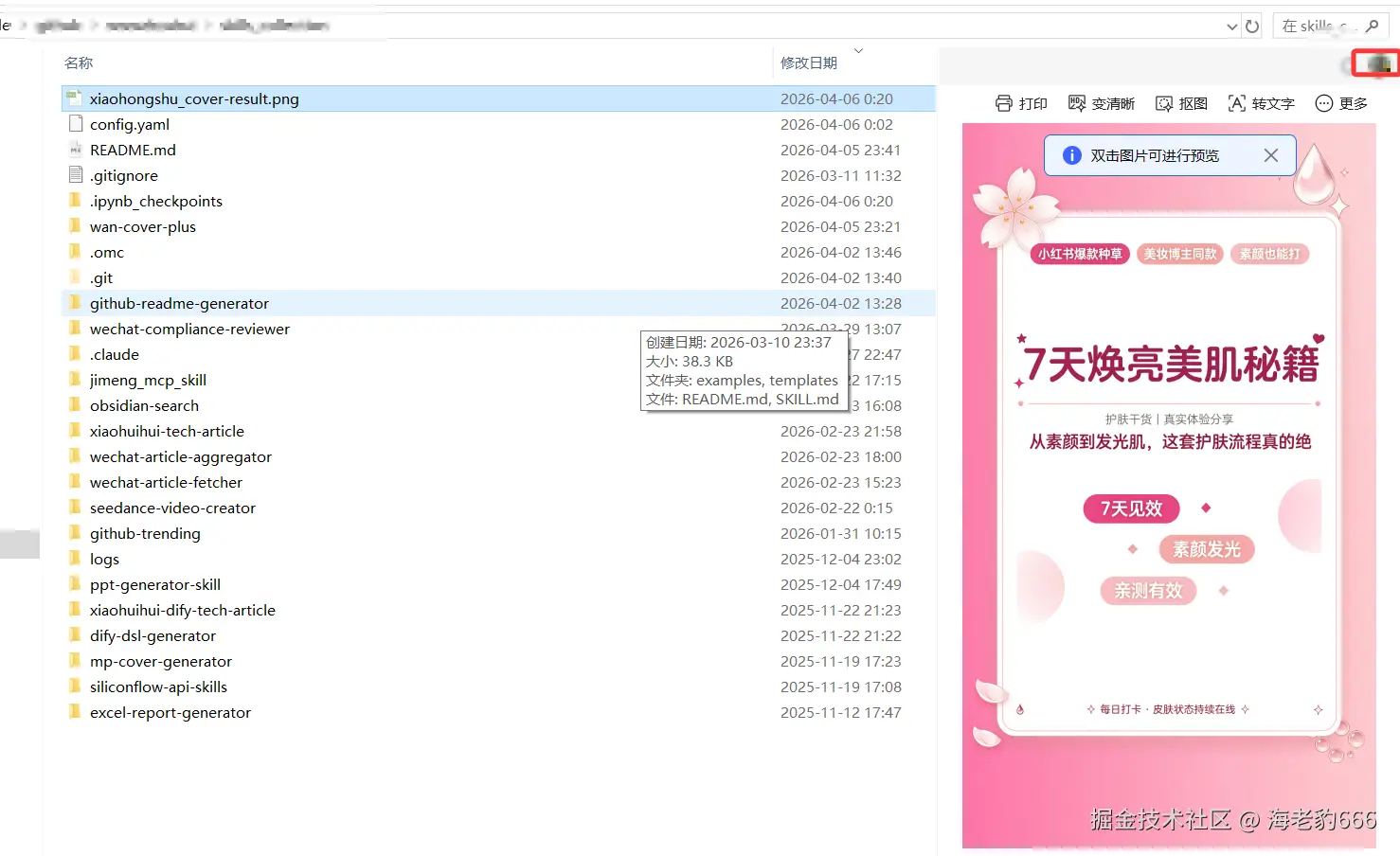1400x856 pixels.
Task: Open the address bar history dropdown
Action: pos(1231,27)
